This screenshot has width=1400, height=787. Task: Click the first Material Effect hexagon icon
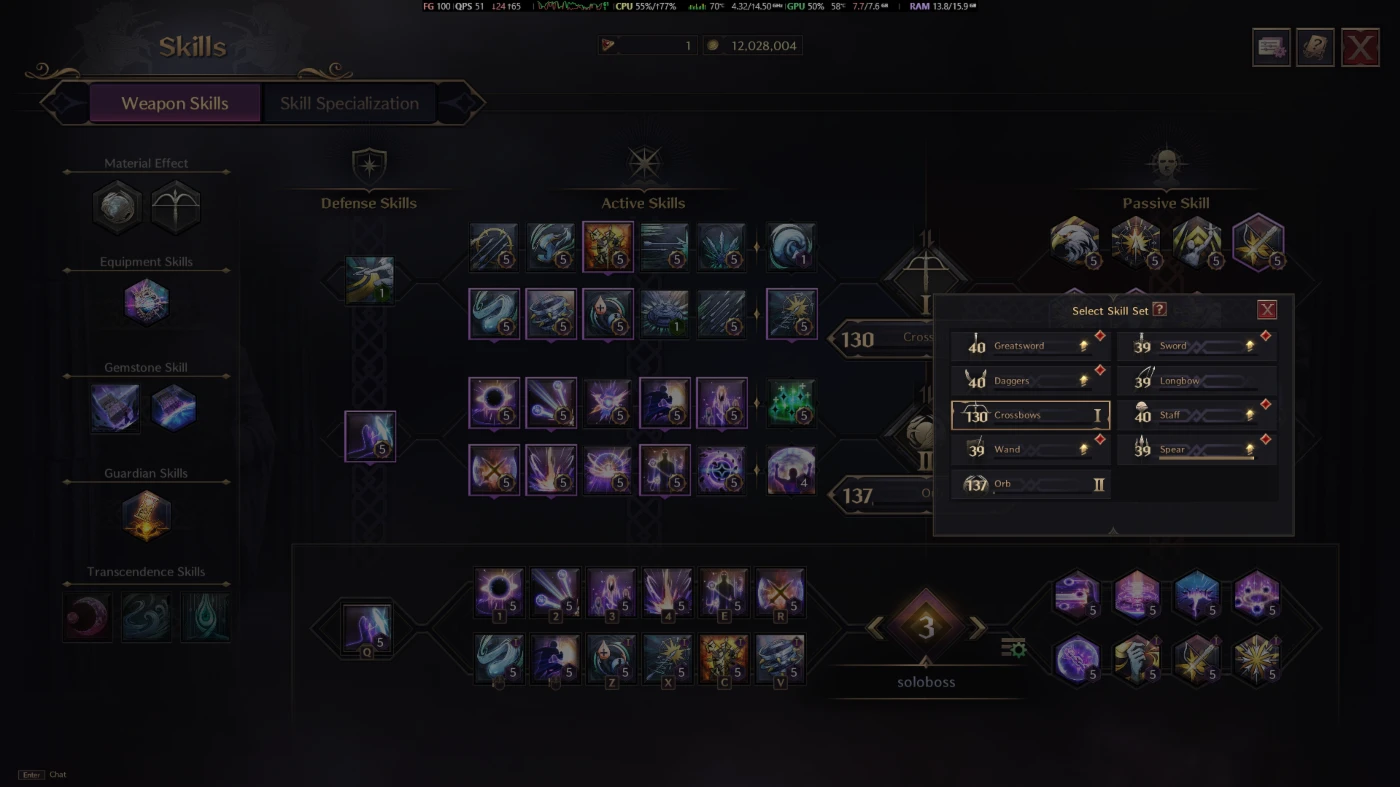[117, 207]
